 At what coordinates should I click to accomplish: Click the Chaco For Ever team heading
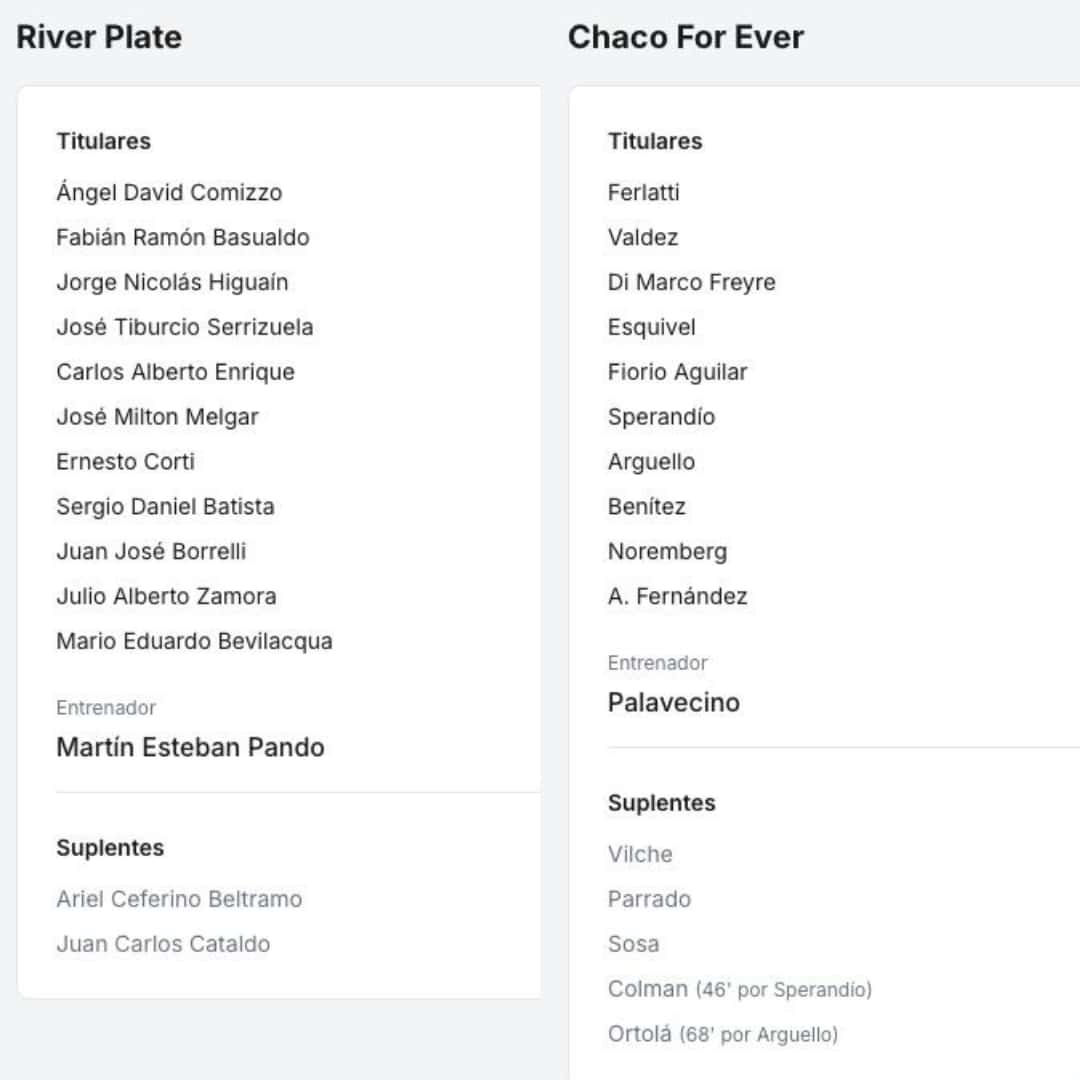click(686, 37)
